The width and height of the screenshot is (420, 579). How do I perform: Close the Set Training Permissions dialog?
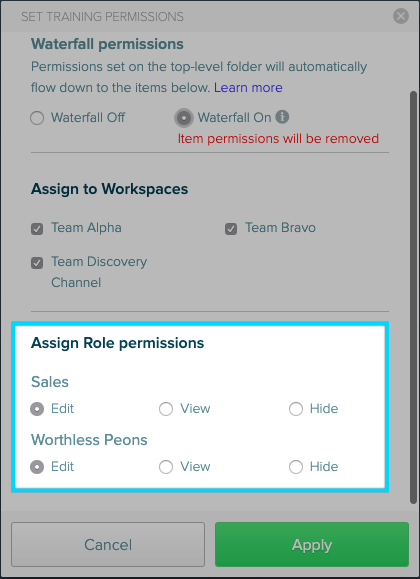pos(401,16)
